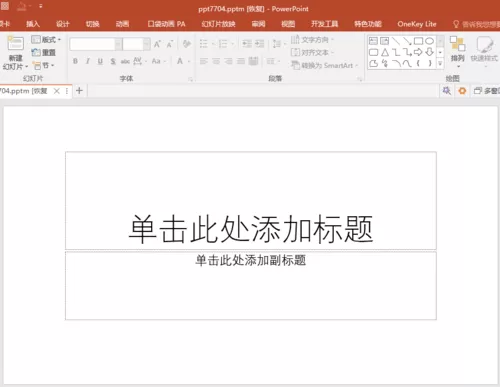The width and height of the screenshot is (500, 387).
Task: Close the ppt7704.pptm document tab
Action: point(57,91)
